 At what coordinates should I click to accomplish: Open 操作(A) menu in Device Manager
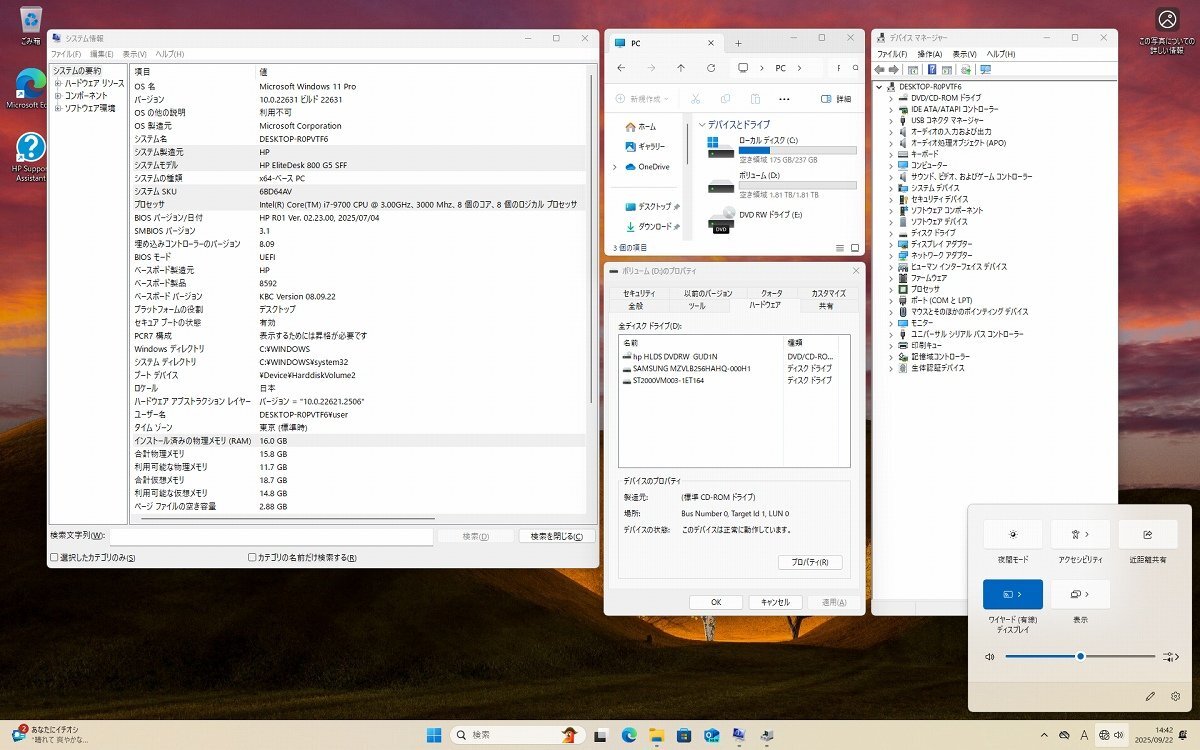(x=929, y=54)
